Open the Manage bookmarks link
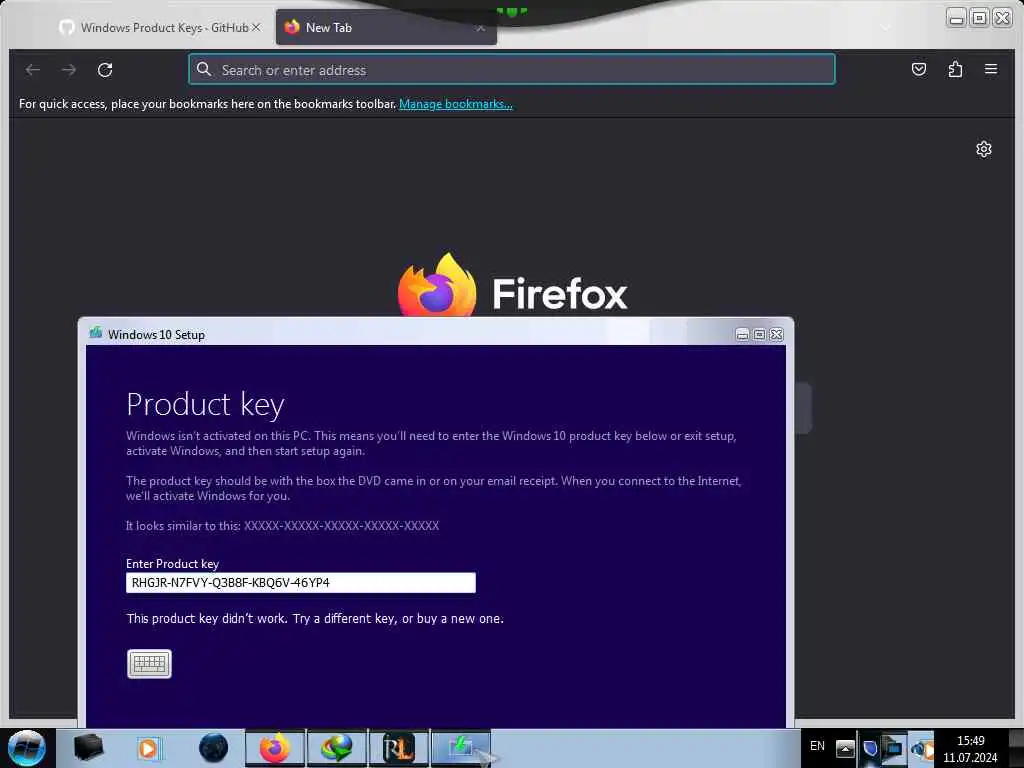Viewport: 1024px width, 768px height. pyautogui.click(x=456, y=104)
